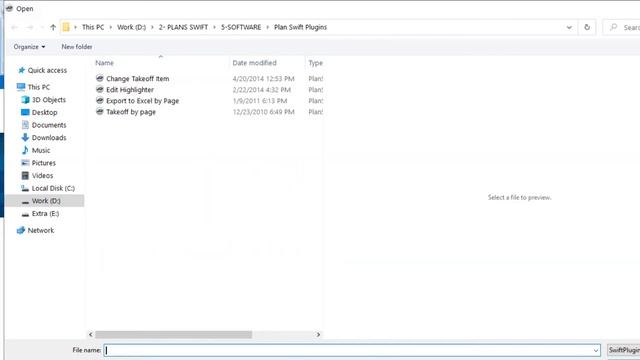Select the Takeoff by page file
640x360 pixels.
coord(131,112)
